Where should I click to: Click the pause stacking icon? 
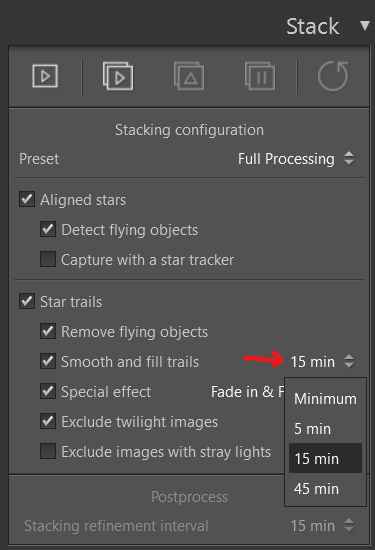click(260, 76)
